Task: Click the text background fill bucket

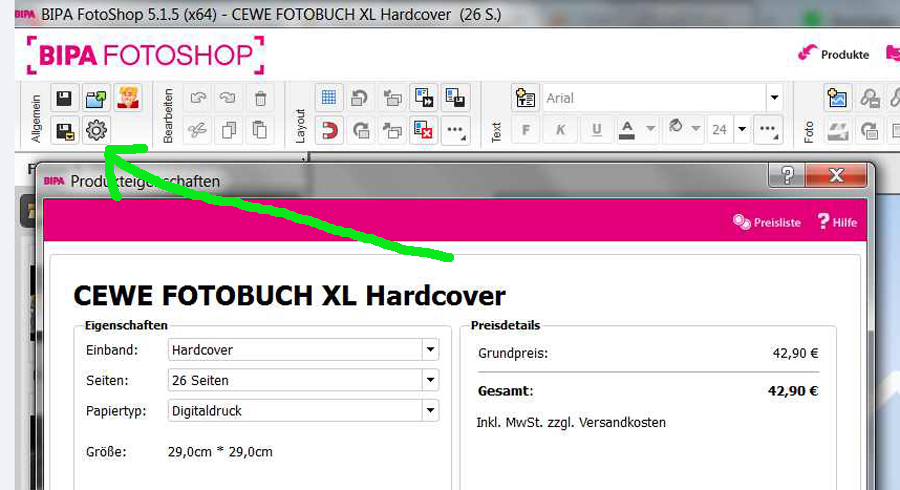Action: point(676,127)
